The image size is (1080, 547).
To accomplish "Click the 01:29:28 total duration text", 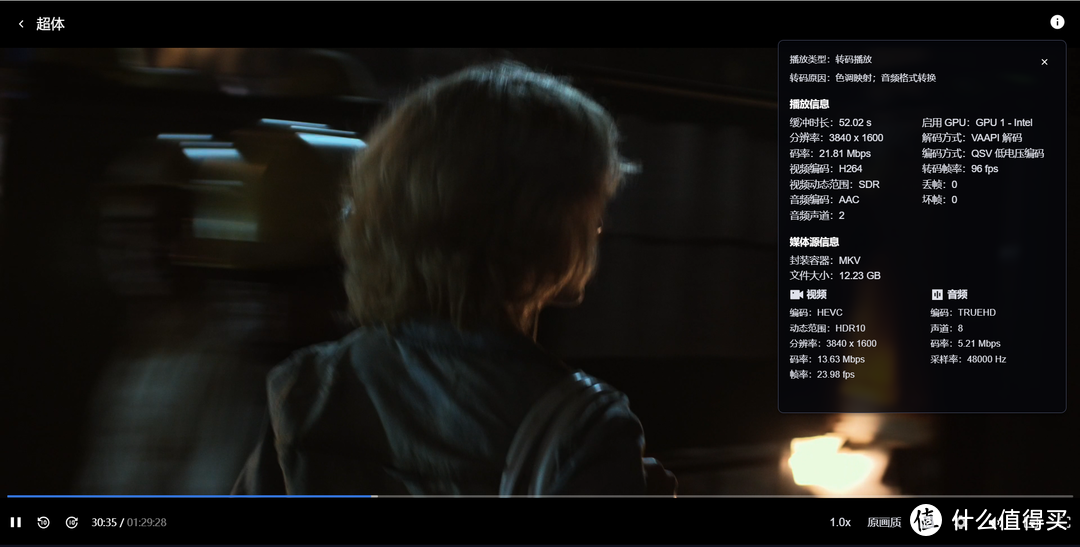I will click(x=147, y=522).
